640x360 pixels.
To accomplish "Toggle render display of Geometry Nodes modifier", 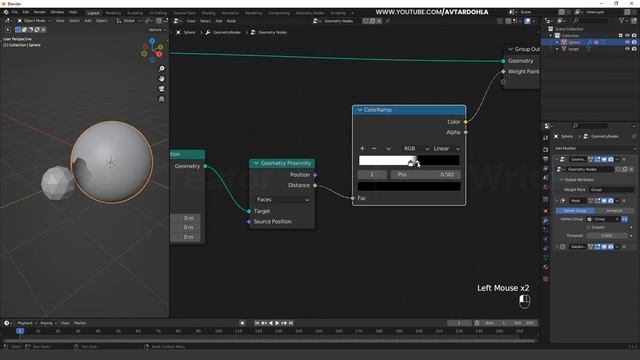I will click(610, 159).
